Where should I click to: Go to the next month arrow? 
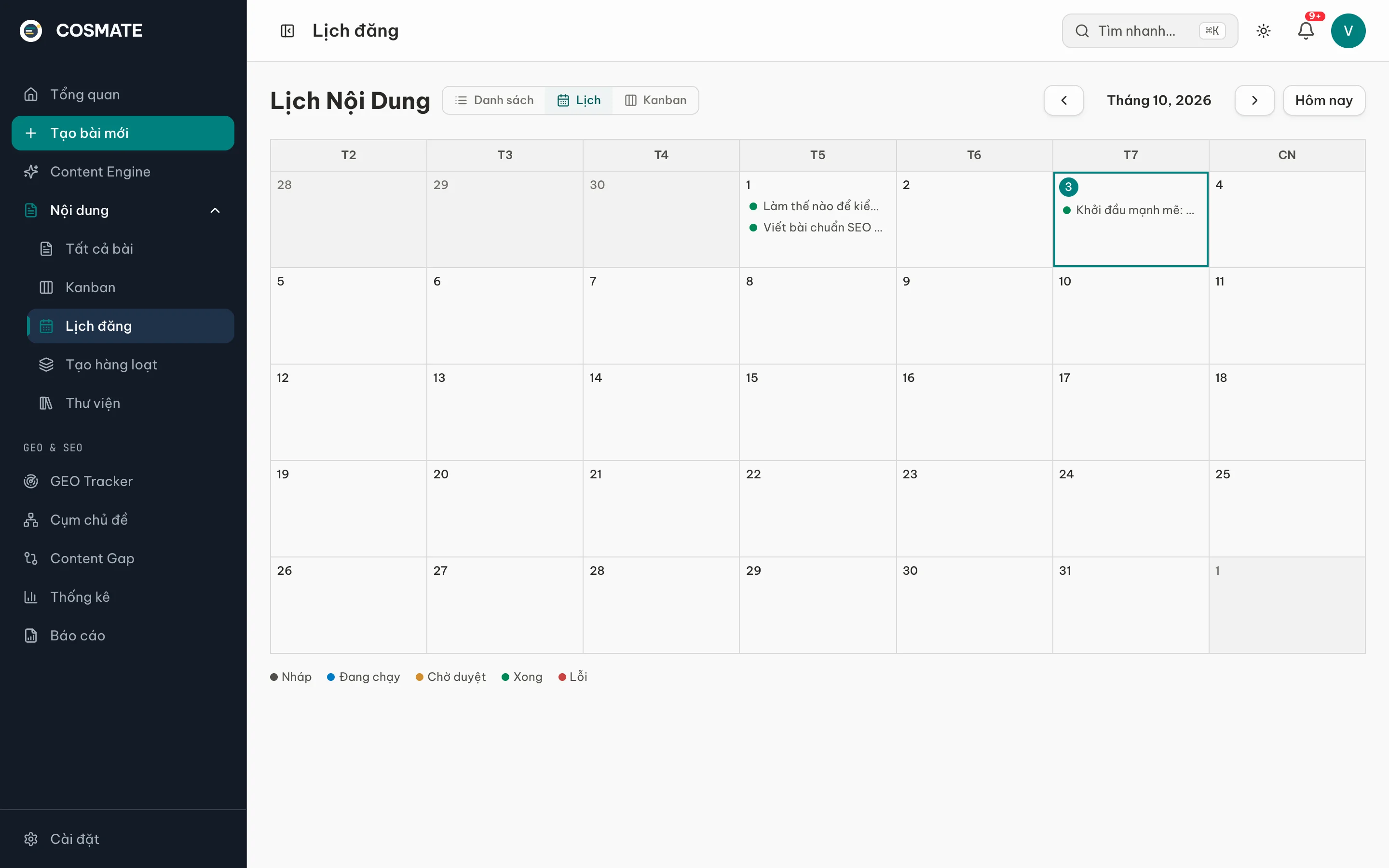click(1255, 100)
